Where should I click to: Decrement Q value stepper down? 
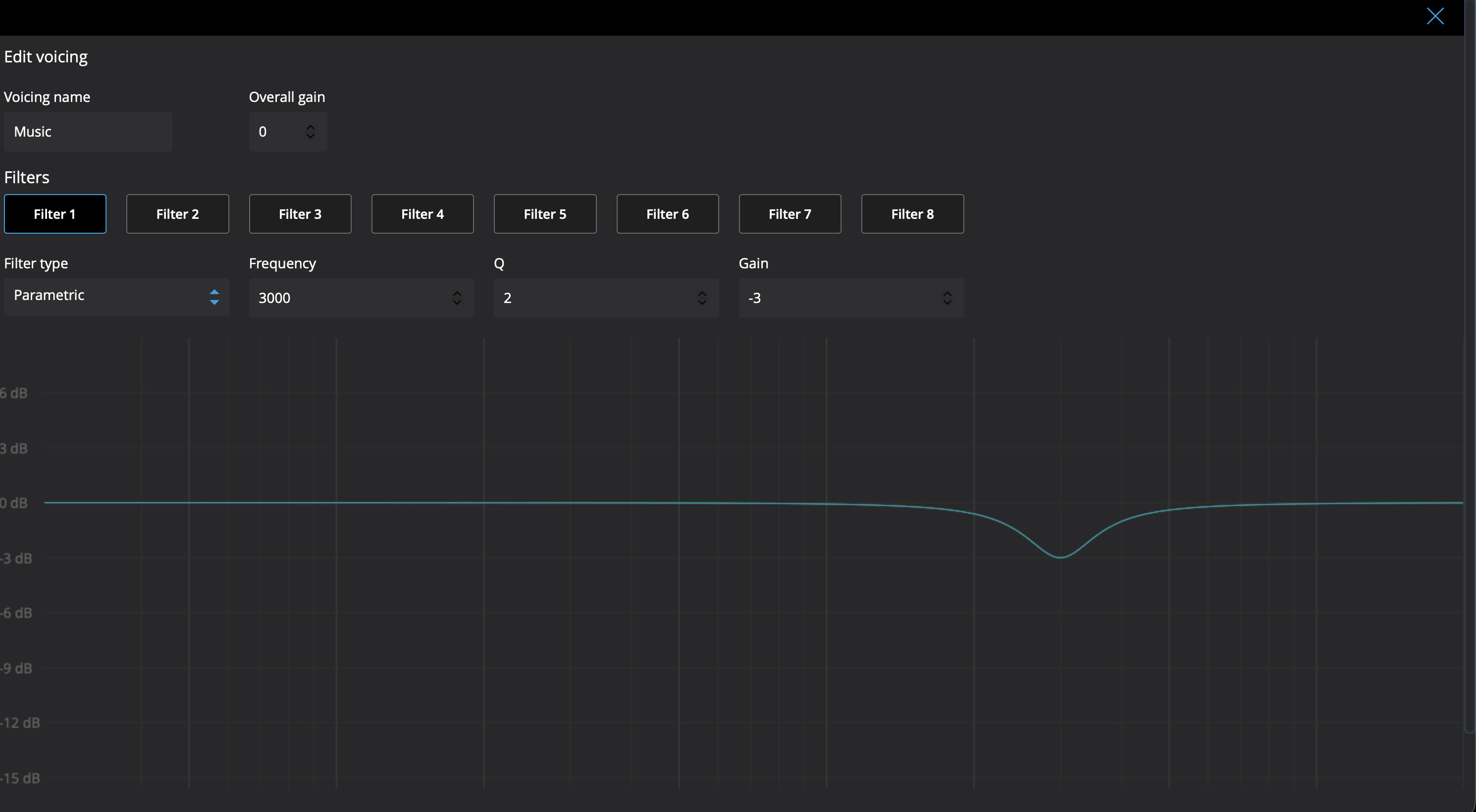(702, 303)
